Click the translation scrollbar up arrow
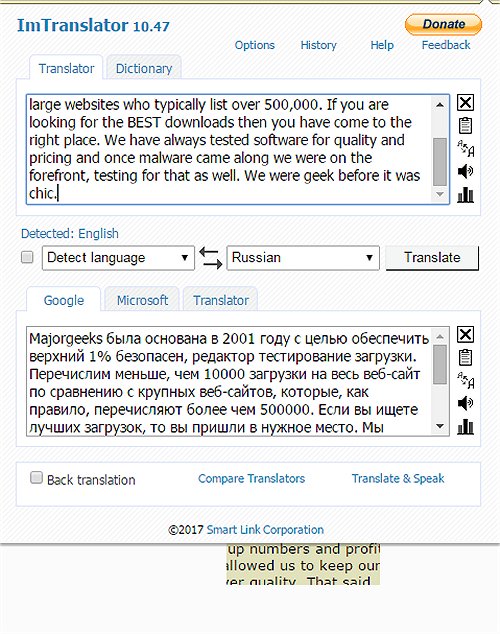This screenshot has height=634, width=500. pos(440,336)
